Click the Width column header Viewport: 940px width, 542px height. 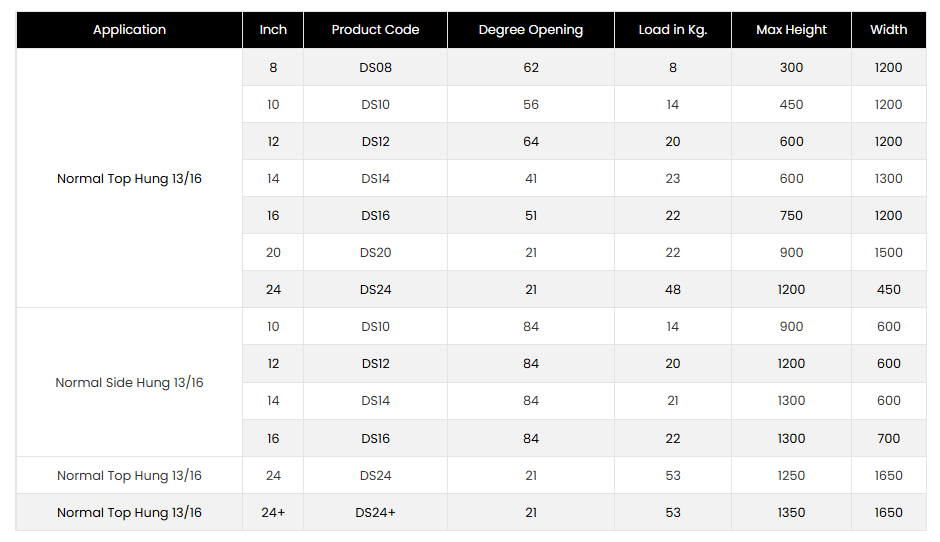tap(888, 30)
